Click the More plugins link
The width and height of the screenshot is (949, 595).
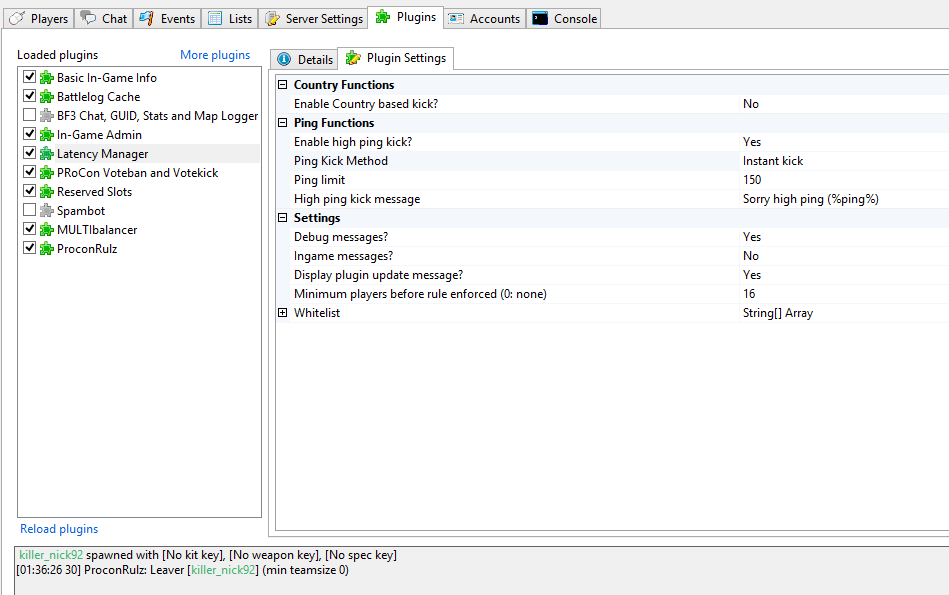pos(215,55)
